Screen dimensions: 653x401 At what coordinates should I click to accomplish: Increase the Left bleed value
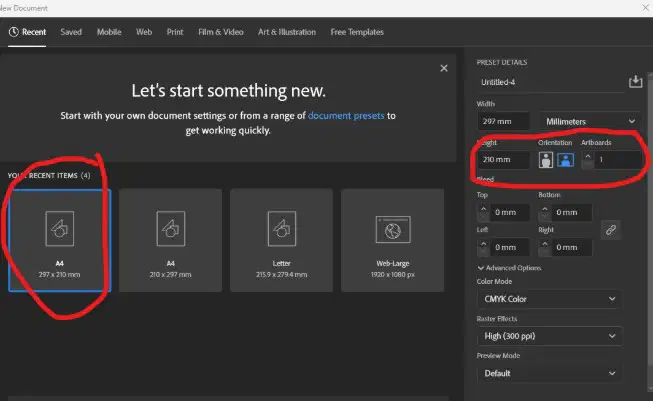click(483, 244)
